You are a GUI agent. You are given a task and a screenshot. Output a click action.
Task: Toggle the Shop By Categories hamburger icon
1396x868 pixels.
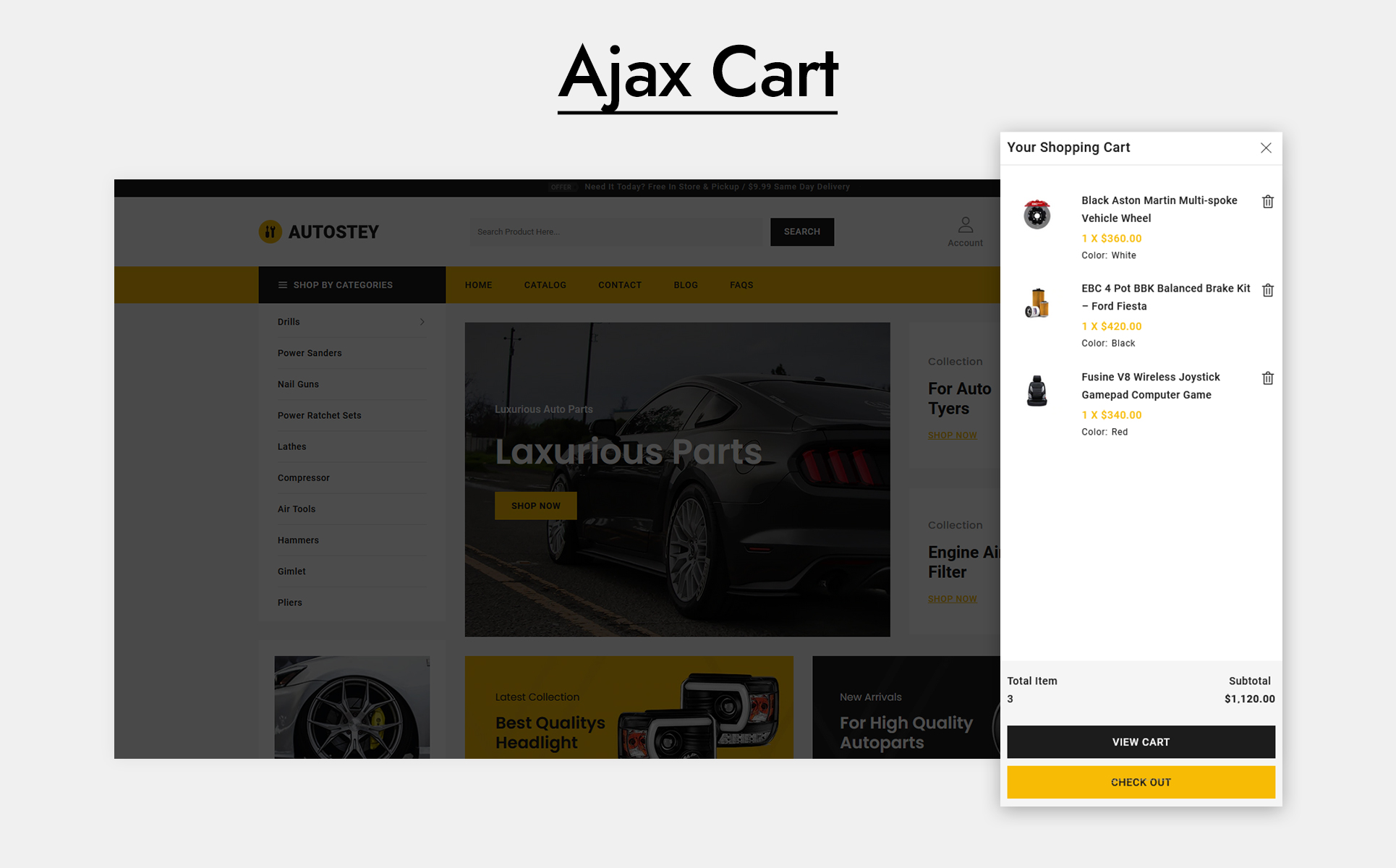click(283, 285)
